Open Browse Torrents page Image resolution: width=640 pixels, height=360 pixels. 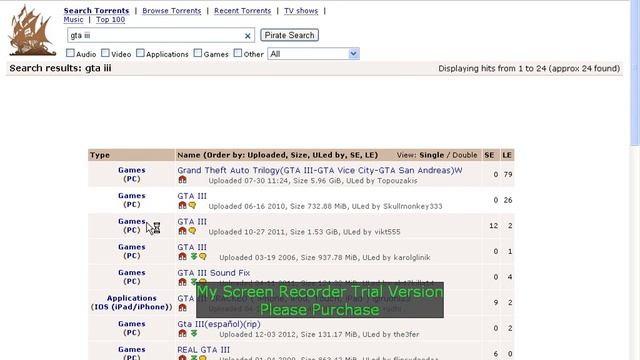tap(171, 11)
